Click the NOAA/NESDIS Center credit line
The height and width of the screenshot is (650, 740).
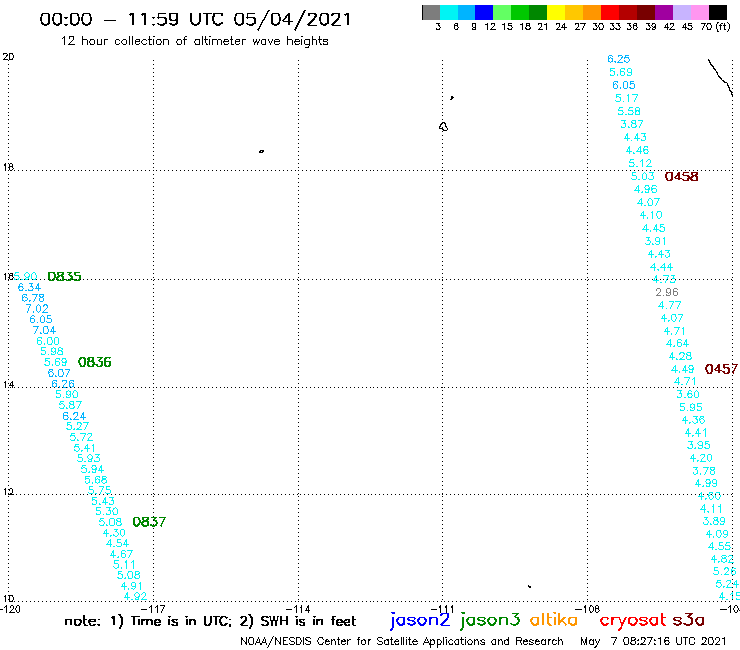pyautogui.click(x=402, y=641)
